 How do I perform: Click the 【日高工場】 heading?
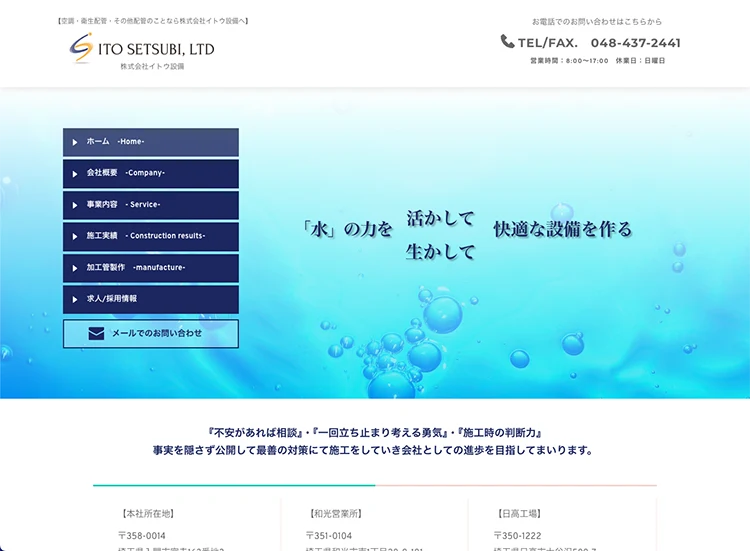(519, 514)
